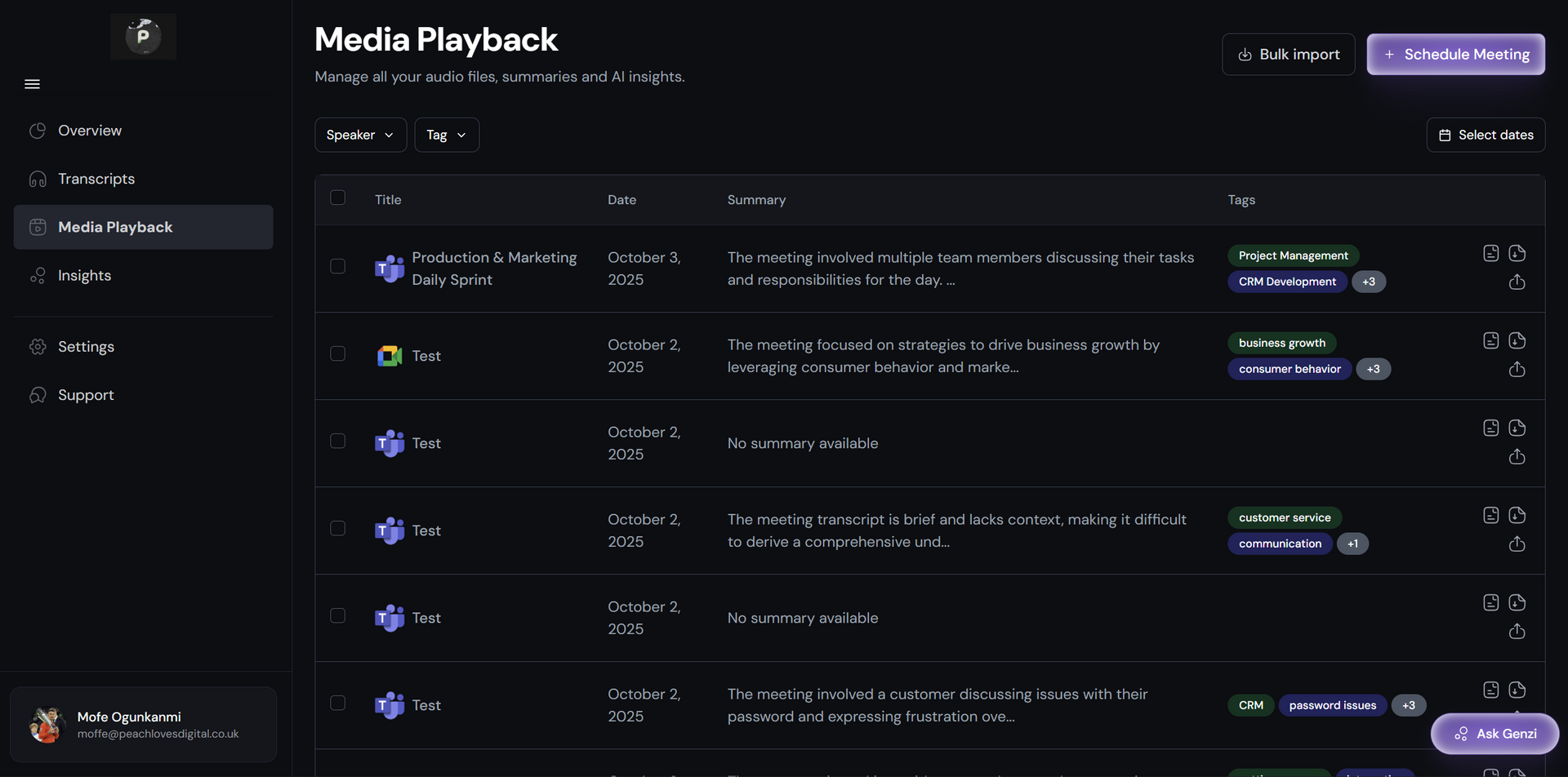Share the Production & Marketing Daily Sprint recording
The width and height of the screenshot is (1568, 777).
point(1518,282)
